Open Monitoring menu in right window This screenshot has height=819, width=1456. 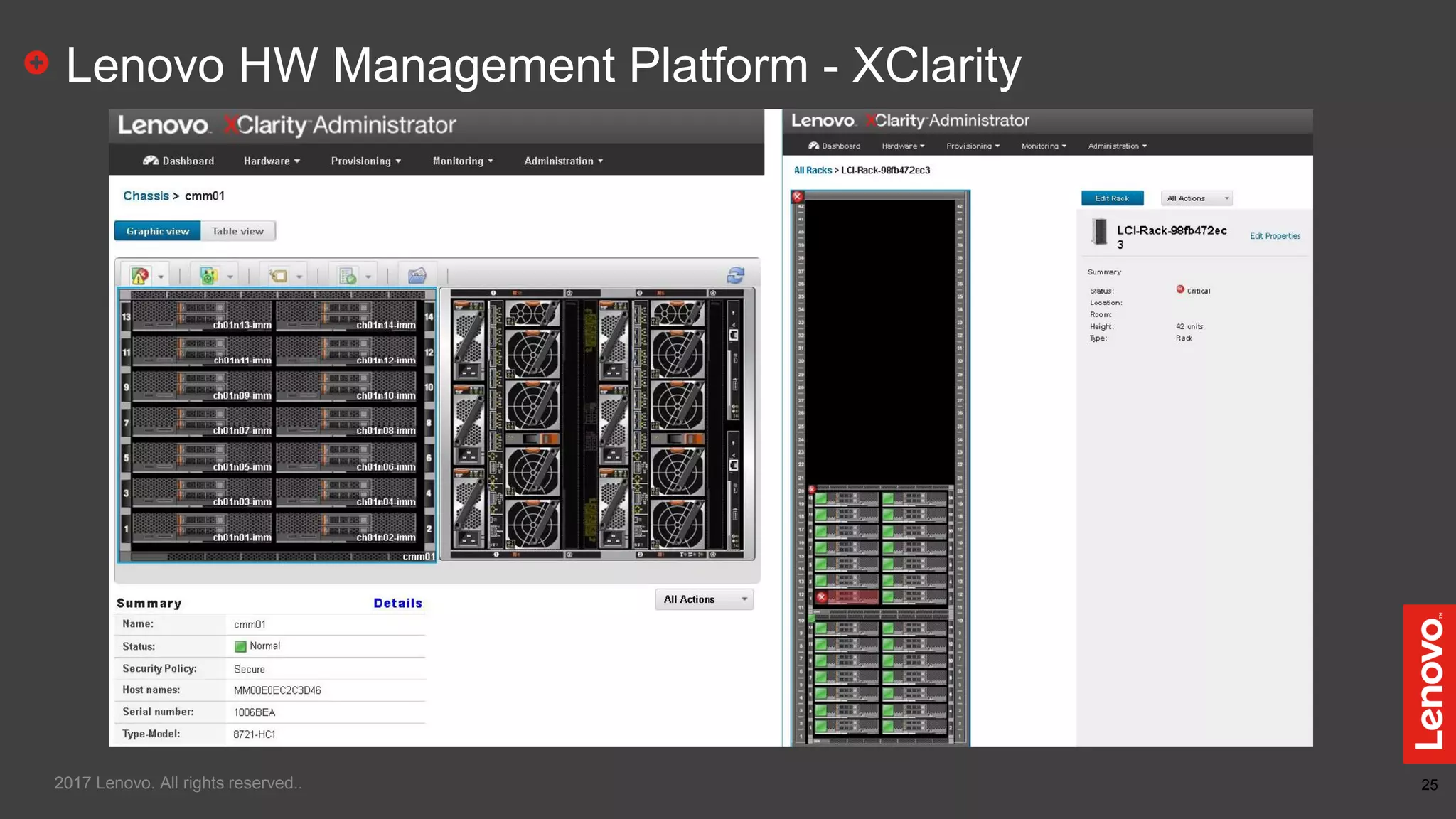tap(1044, 146)
